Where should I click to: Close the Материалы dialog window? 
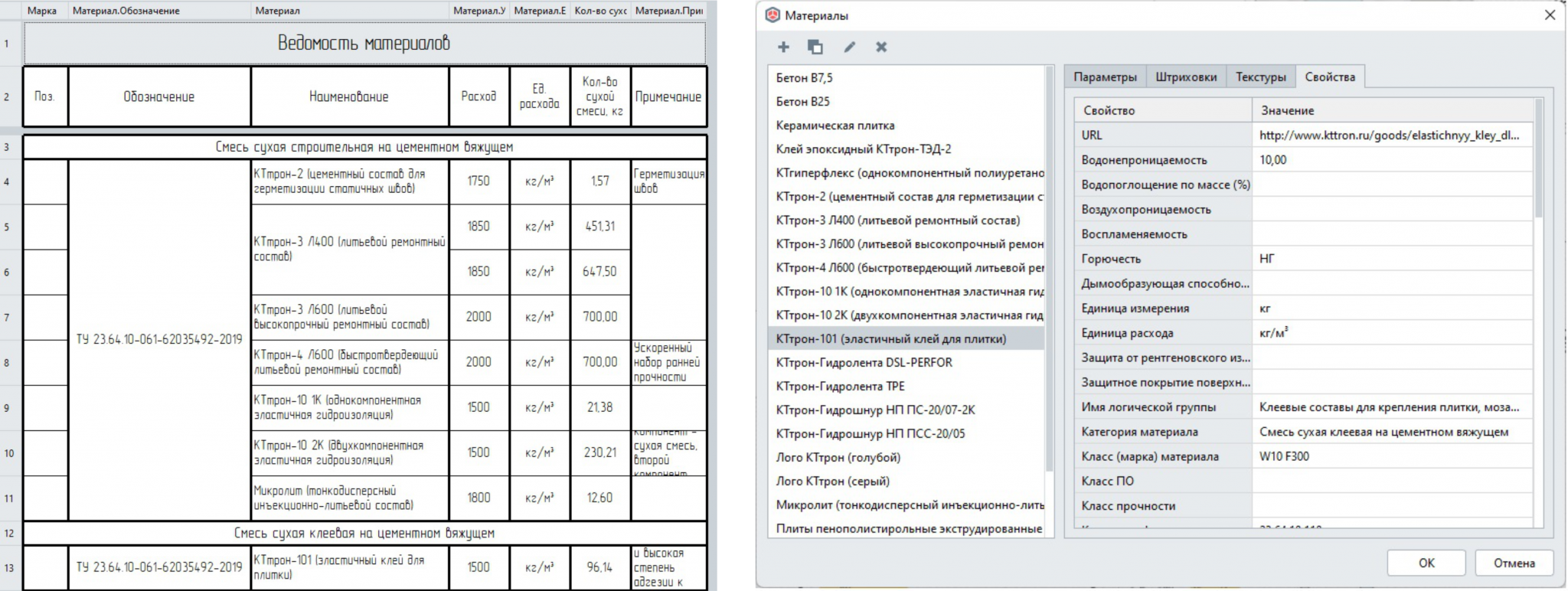point(1550,15)
